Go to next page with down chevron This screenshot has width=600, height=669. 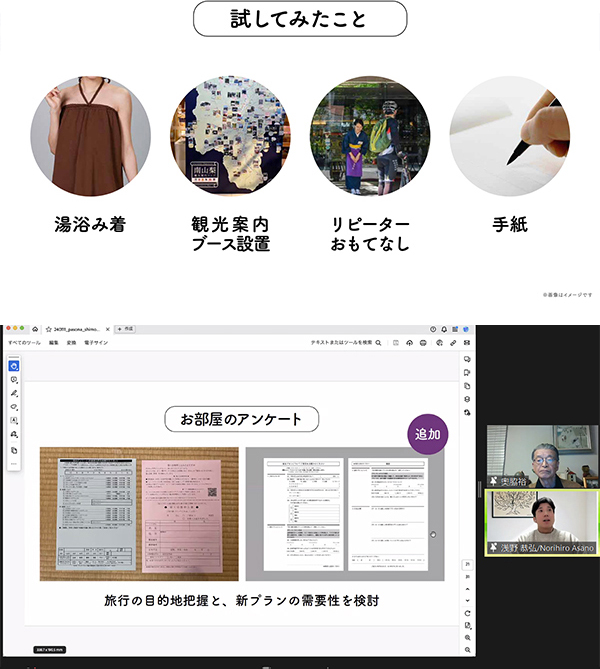tap(467, 600)
